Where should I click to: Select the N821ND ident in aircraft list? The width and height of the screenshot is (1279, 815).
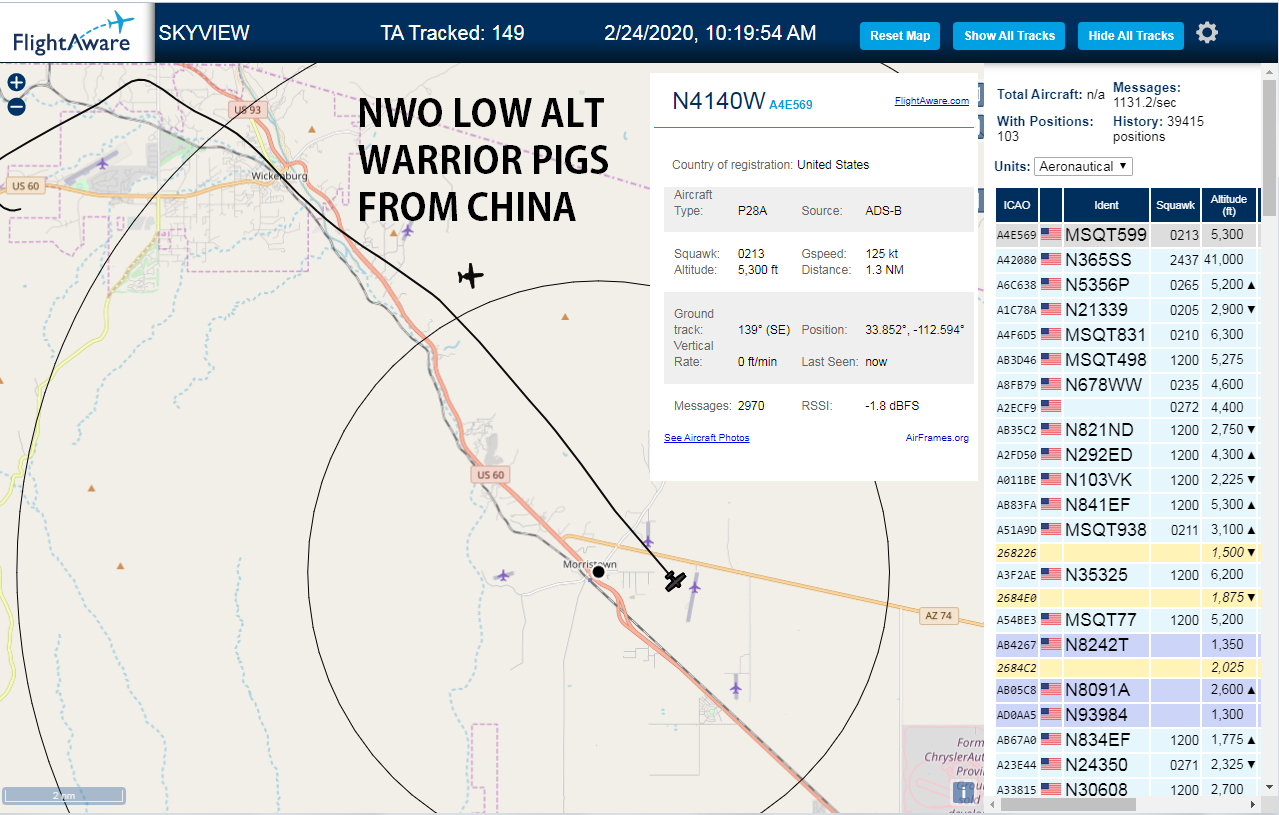coord(1099,430)
